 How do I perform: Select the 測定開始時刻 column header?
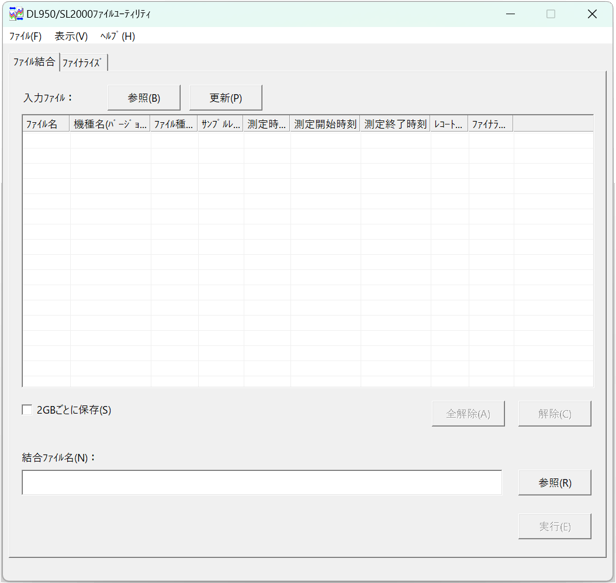tap(325, 125)
